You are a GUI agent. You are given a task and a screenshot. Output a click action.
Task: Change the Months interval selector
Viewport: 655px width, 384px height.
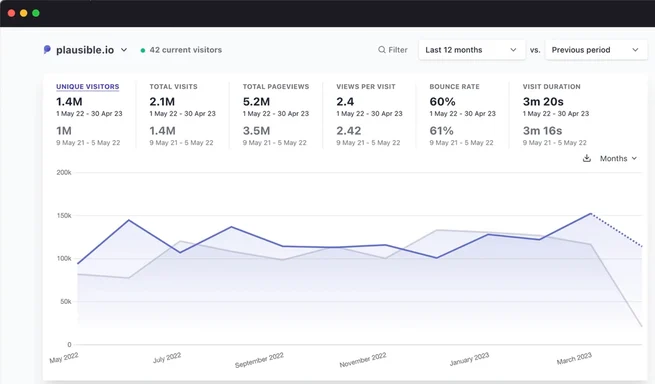pos(619,158)
